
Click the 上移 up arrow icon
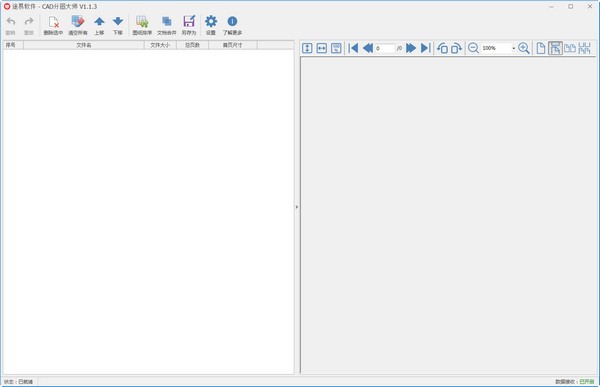click(x=99, y=21)
